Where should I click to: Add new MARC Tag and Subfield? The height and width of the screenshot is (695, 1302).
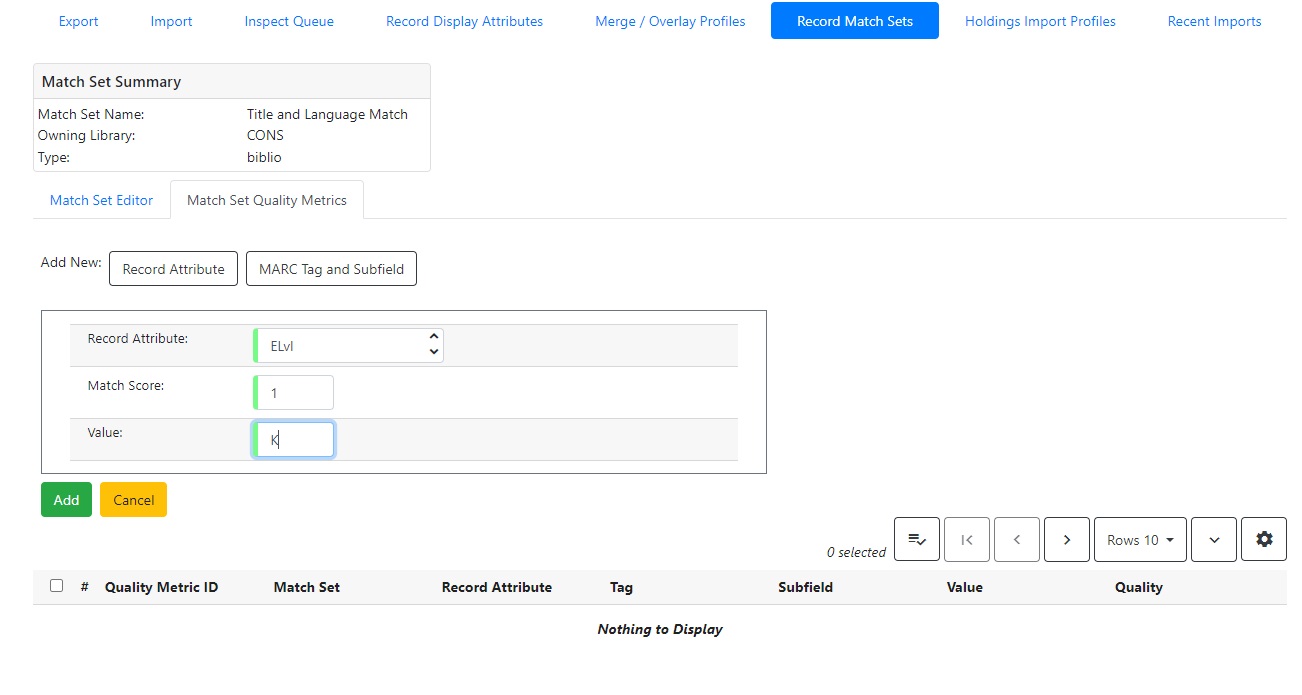(331, 269)
